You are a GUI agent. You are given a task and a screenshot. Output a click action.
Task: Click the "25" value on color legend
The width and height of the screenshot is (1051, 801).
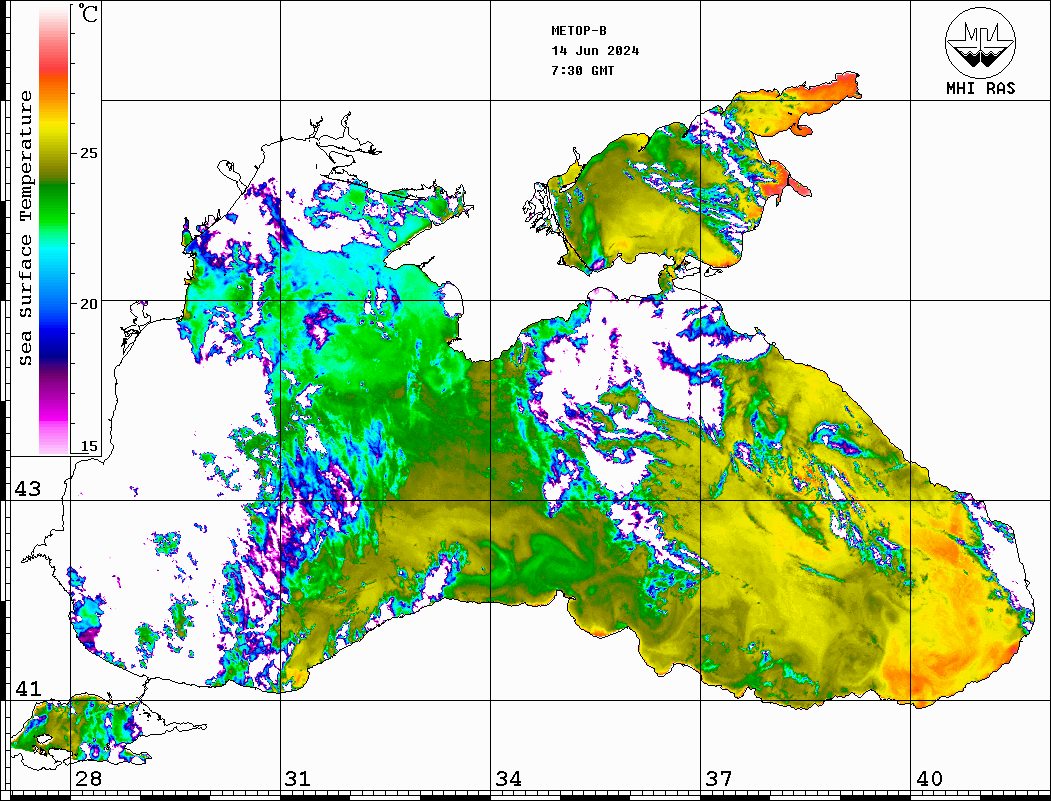click(88, 153)
